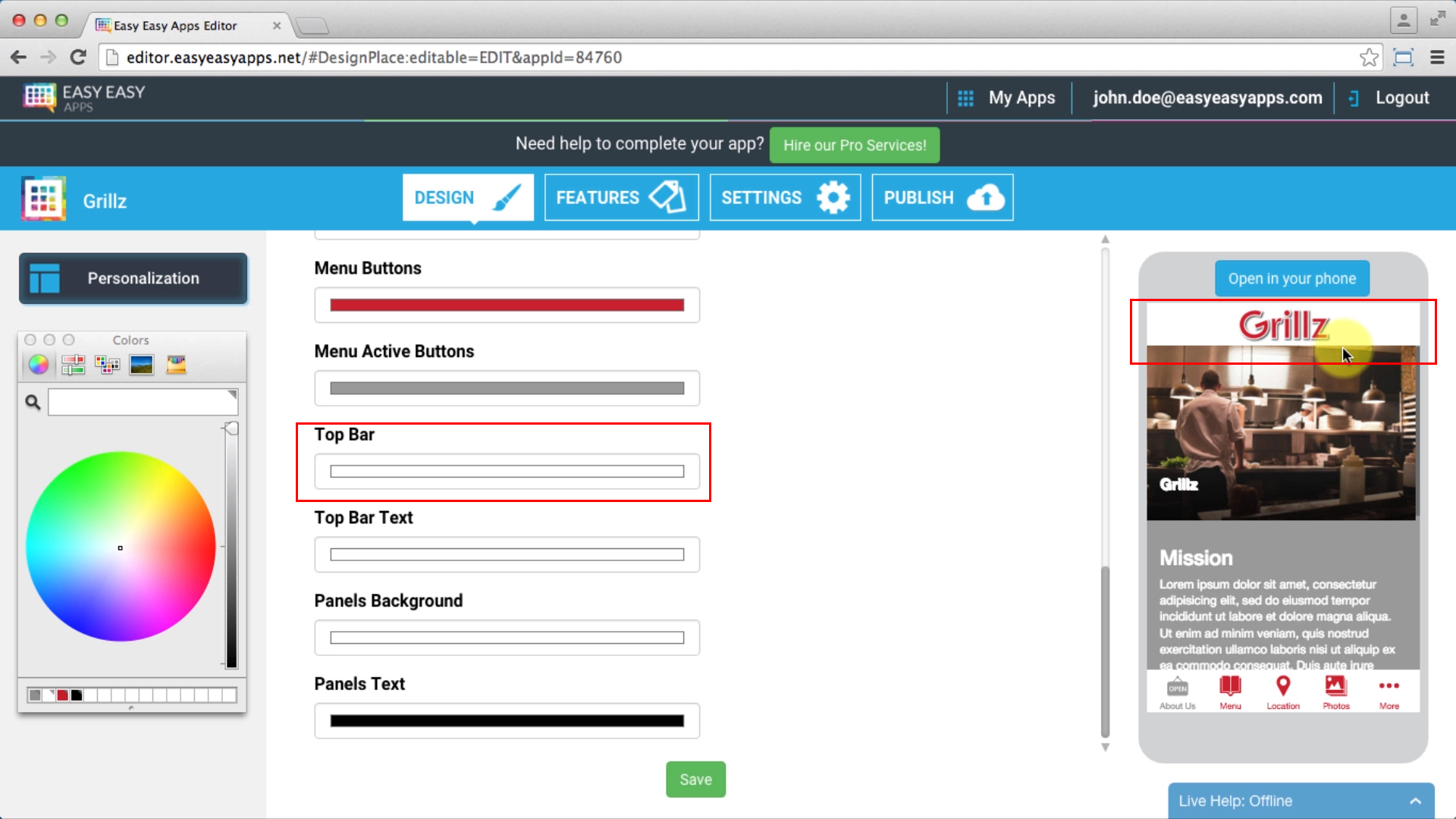
Task: Click the grid/apps icon in Easy Easy Apps logo
Action: click(x=38, y=97)
